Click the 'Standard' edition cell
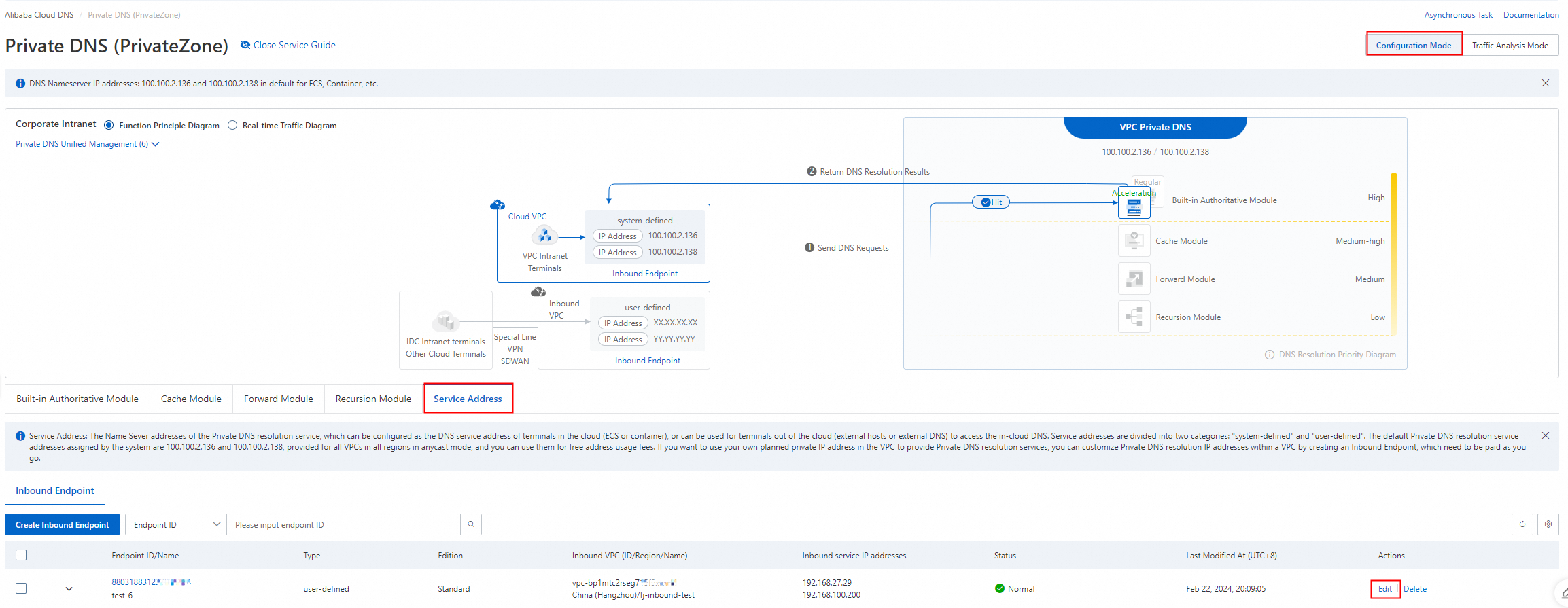The width and height of the screenshot is (1568, 608). pos(454,589)
